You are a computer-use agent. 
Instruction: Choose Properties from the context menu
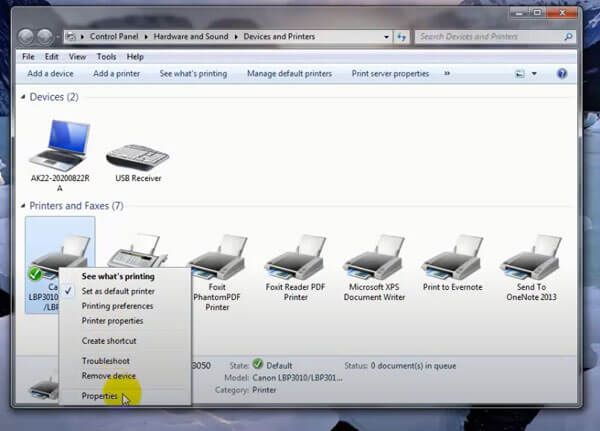[100, 396]
